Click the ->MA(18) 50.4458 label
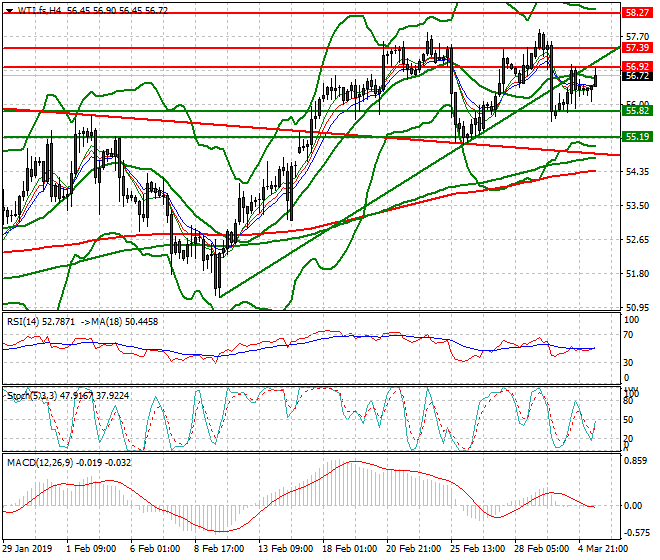 pos(118,322)
